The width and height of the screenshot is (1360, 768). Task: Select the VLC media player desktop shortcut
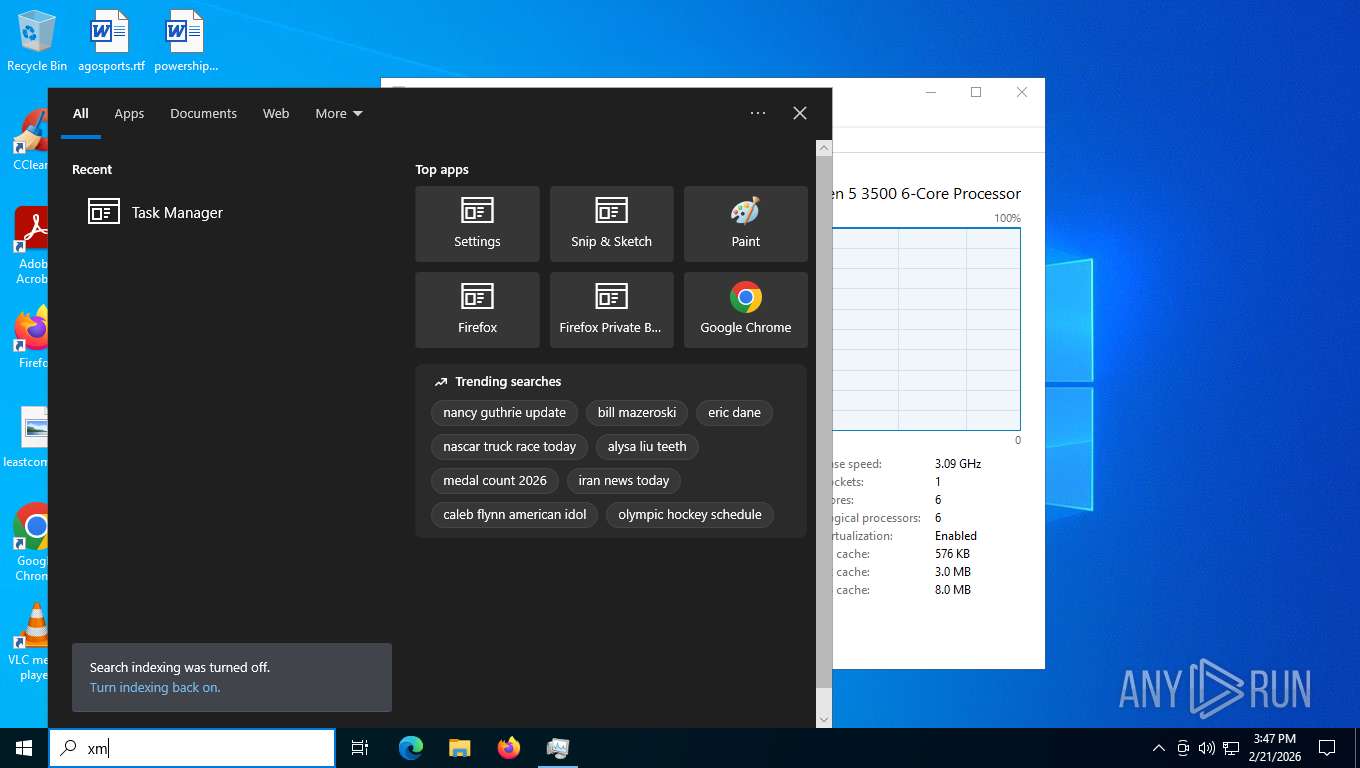click(30, 642)
